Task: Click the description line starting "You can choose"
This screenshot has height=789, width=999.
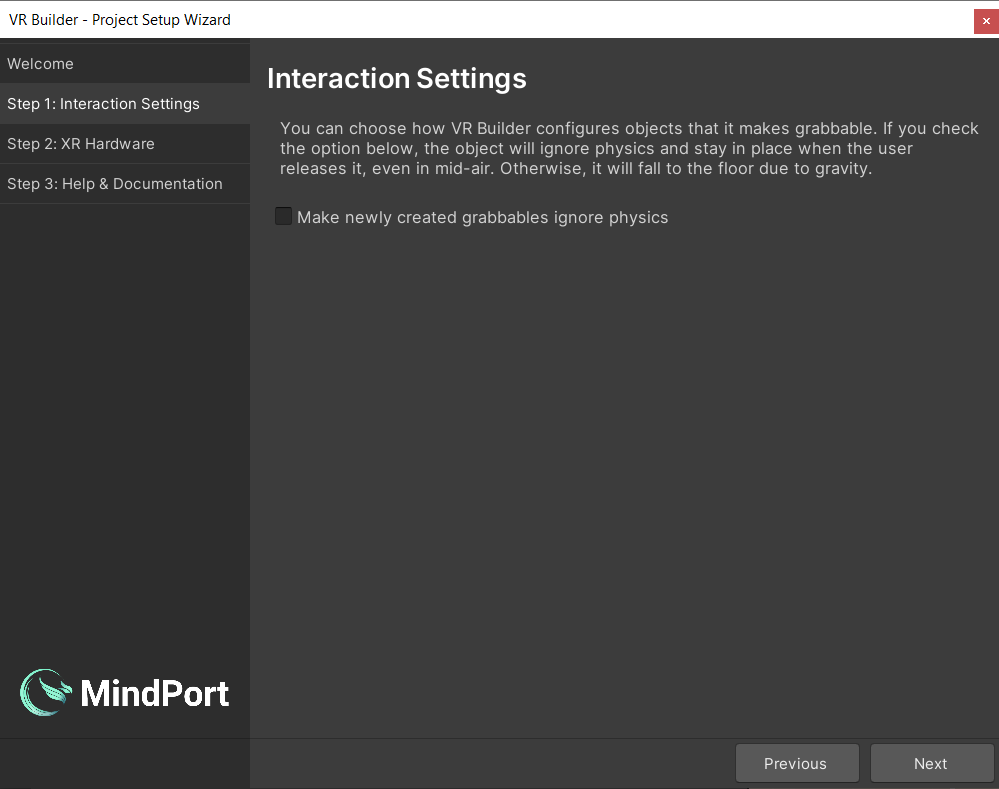Action: pyautogui.click(x=629, y=128)
